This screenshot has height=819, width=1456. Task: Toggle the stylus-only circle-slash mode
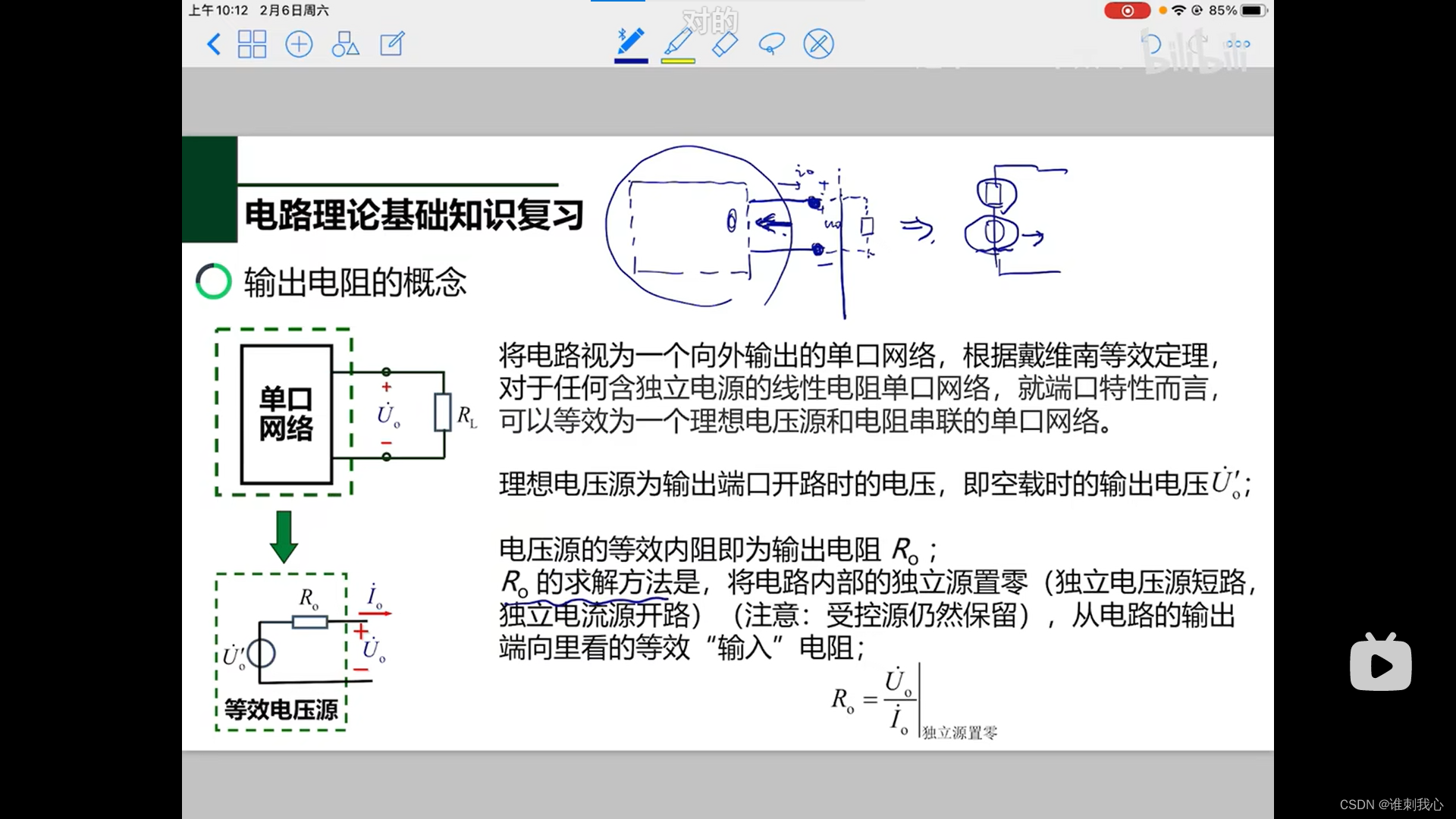click(818, 44)
